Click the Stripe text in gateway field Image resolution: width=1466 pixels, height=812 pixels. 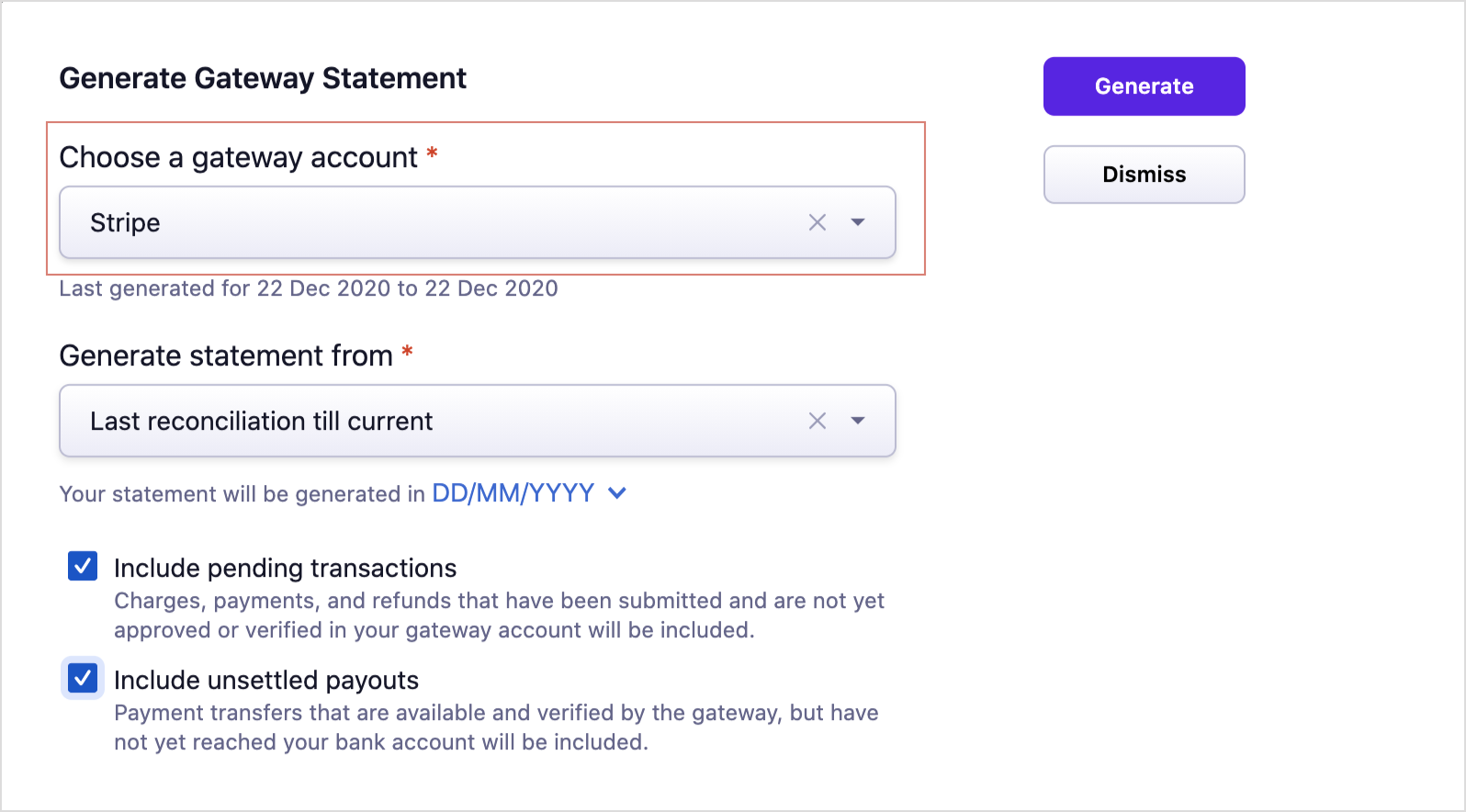point(125,223)
